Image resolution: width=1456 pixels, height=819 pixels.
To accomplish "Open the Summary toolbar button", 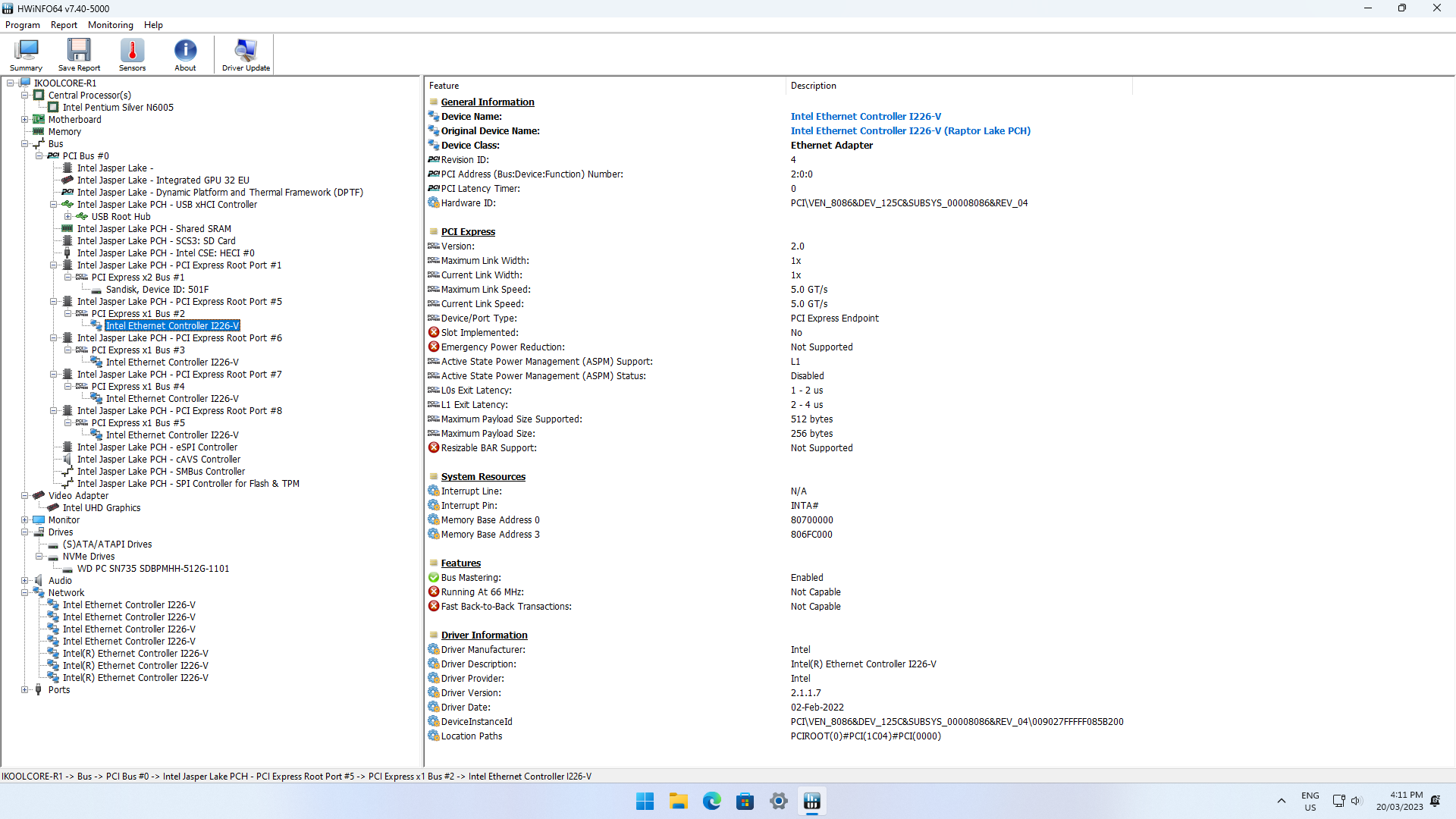I will pos(26,55).
